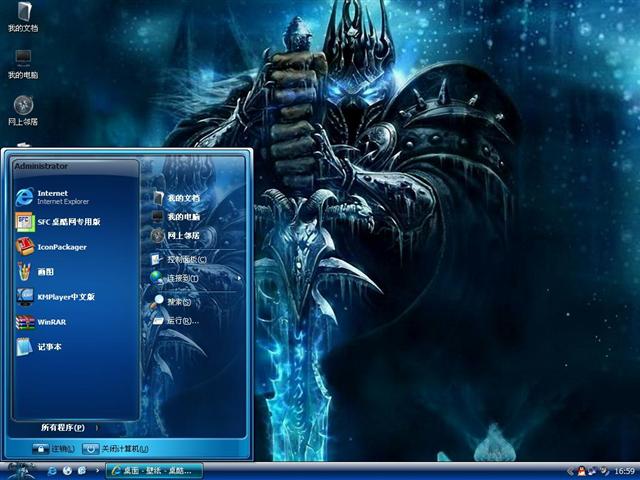Open 网上邻居 desktop icon
640x480 pixels.
(23, 111)
